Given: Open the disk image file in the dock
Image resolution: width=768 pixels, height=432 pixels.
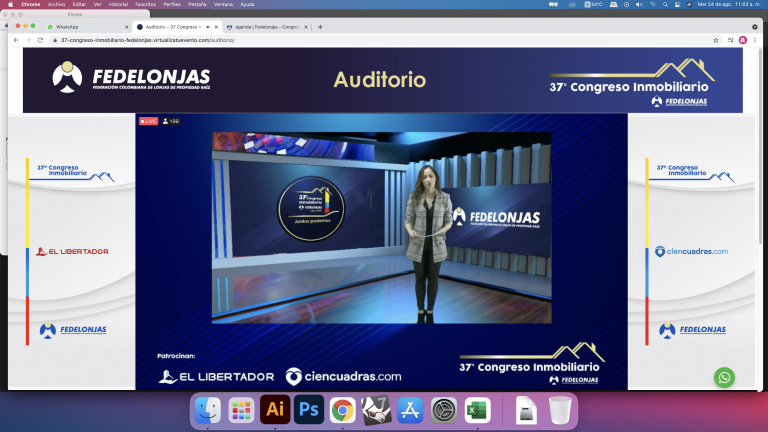Looking at the screenshot, I should [x=526, y=409].
